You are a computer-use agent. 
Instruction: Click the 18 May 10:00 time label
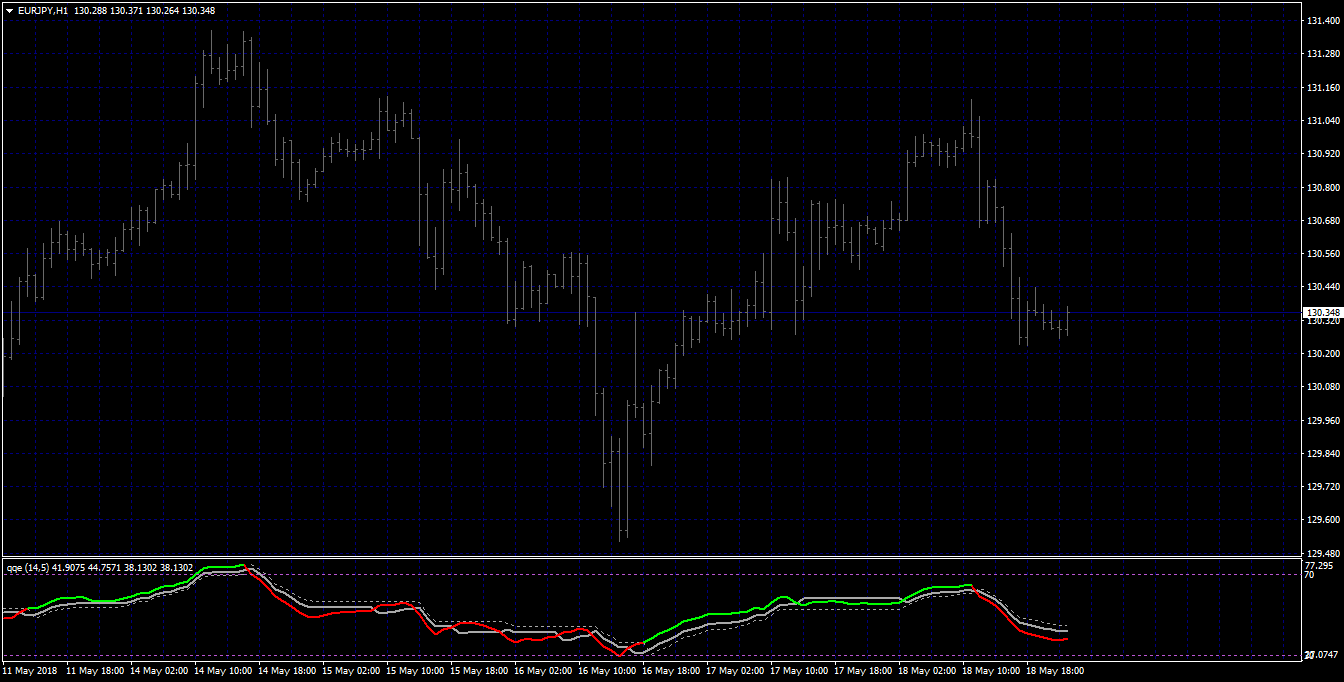991,671
